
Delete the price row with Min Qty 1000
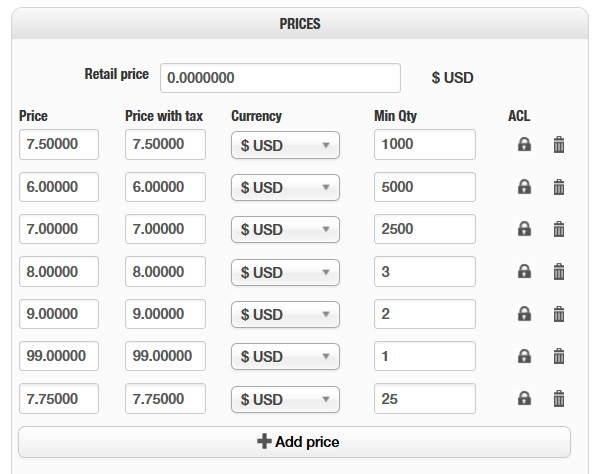coord(559,145)
